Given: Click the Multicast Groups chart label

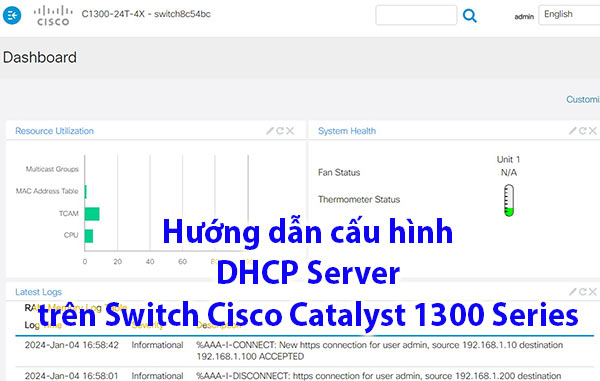Looking at the screenshot, I should pyautogui.click(x=52, y=169).
